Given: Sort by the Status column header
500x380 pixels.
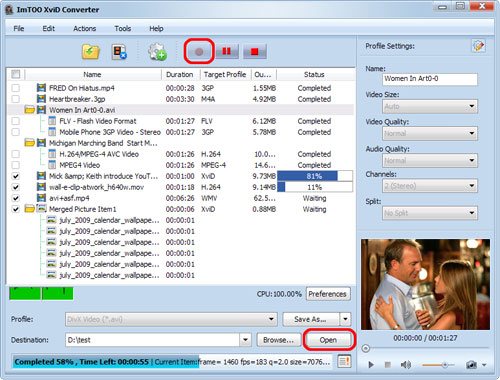Looking at the screenshot, I should point(314,74).
